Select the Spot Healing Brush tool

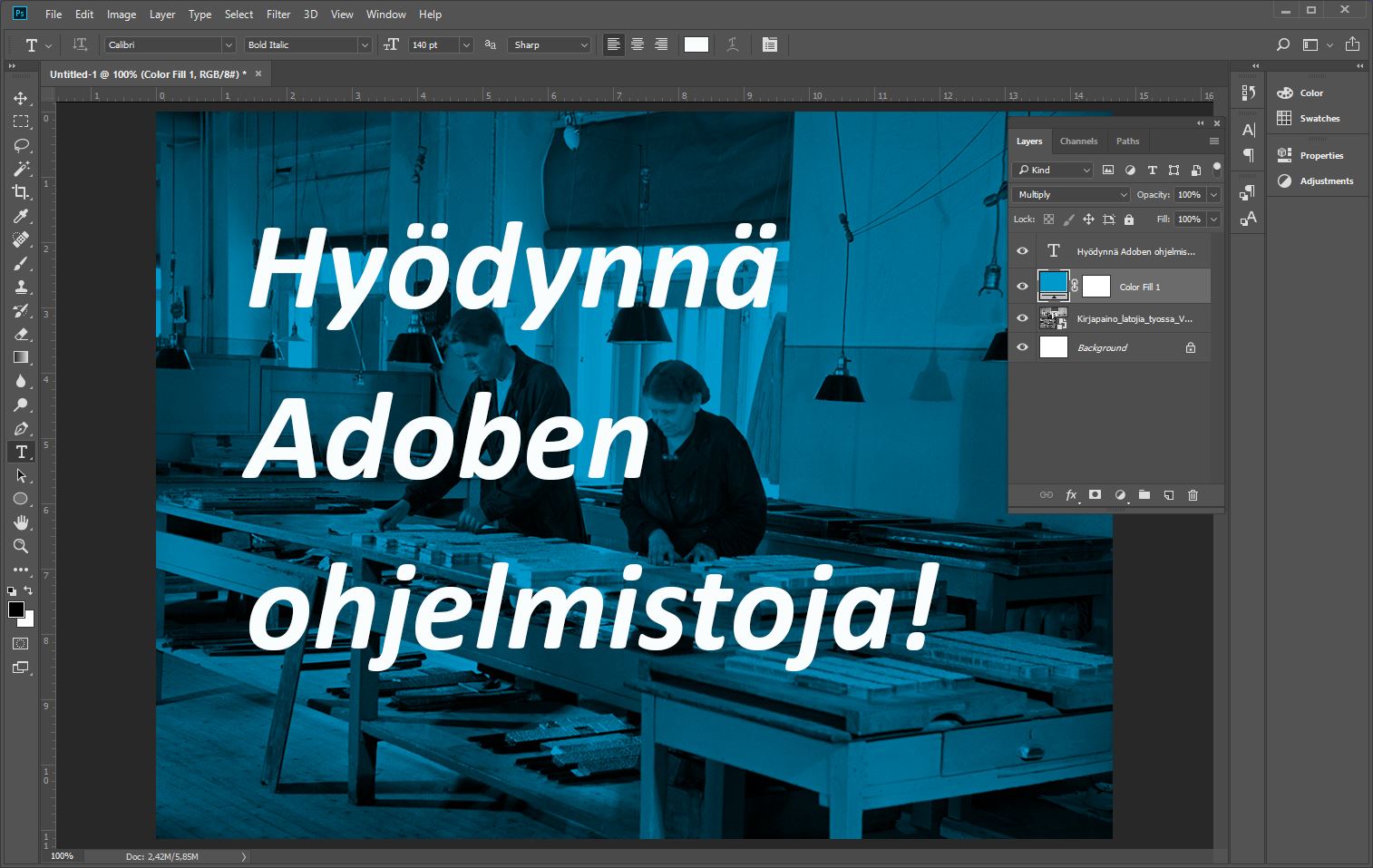pyautogui.click(x=21, y=239)
